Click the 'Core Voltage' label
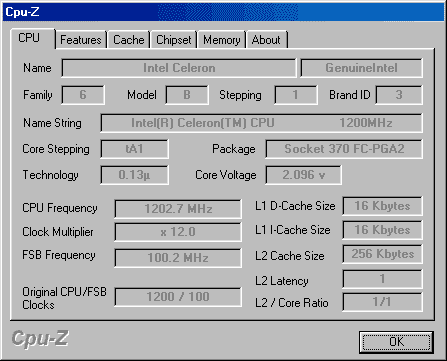The width and height of the screenshot is (447, 361). click(226, 175)
